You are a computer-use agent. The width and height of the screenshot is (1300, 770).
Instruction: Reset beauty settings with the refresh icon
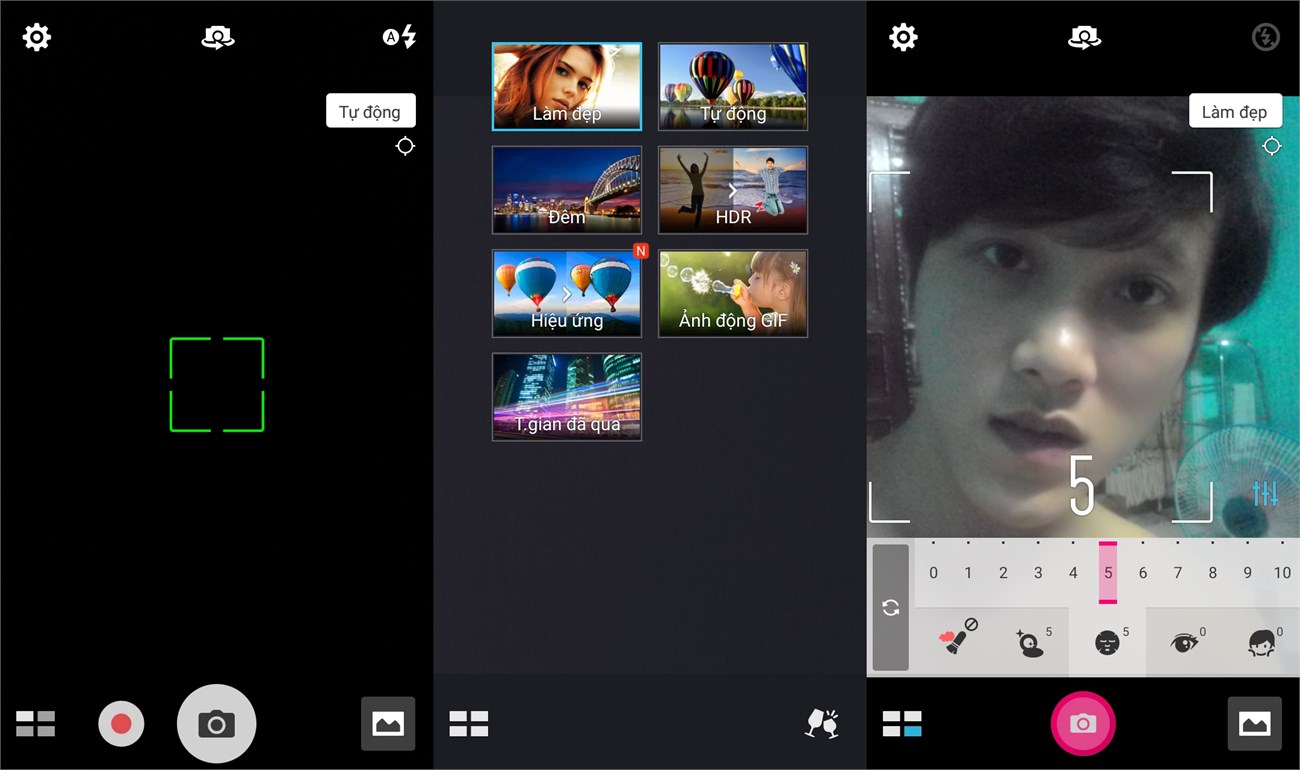click(x=890, y=607)
